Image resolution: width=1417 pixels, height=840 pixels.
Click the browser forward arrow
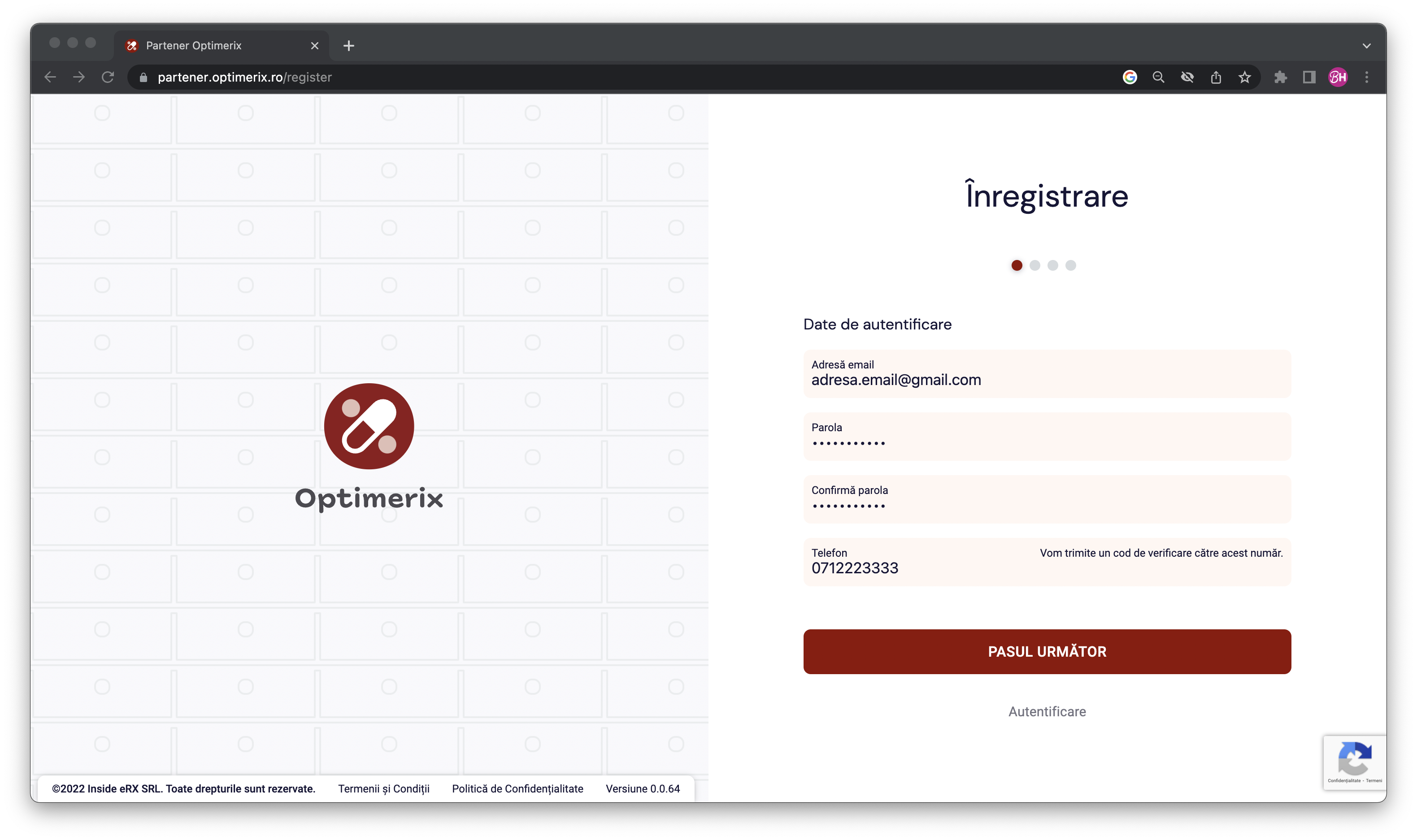point(79,77)
